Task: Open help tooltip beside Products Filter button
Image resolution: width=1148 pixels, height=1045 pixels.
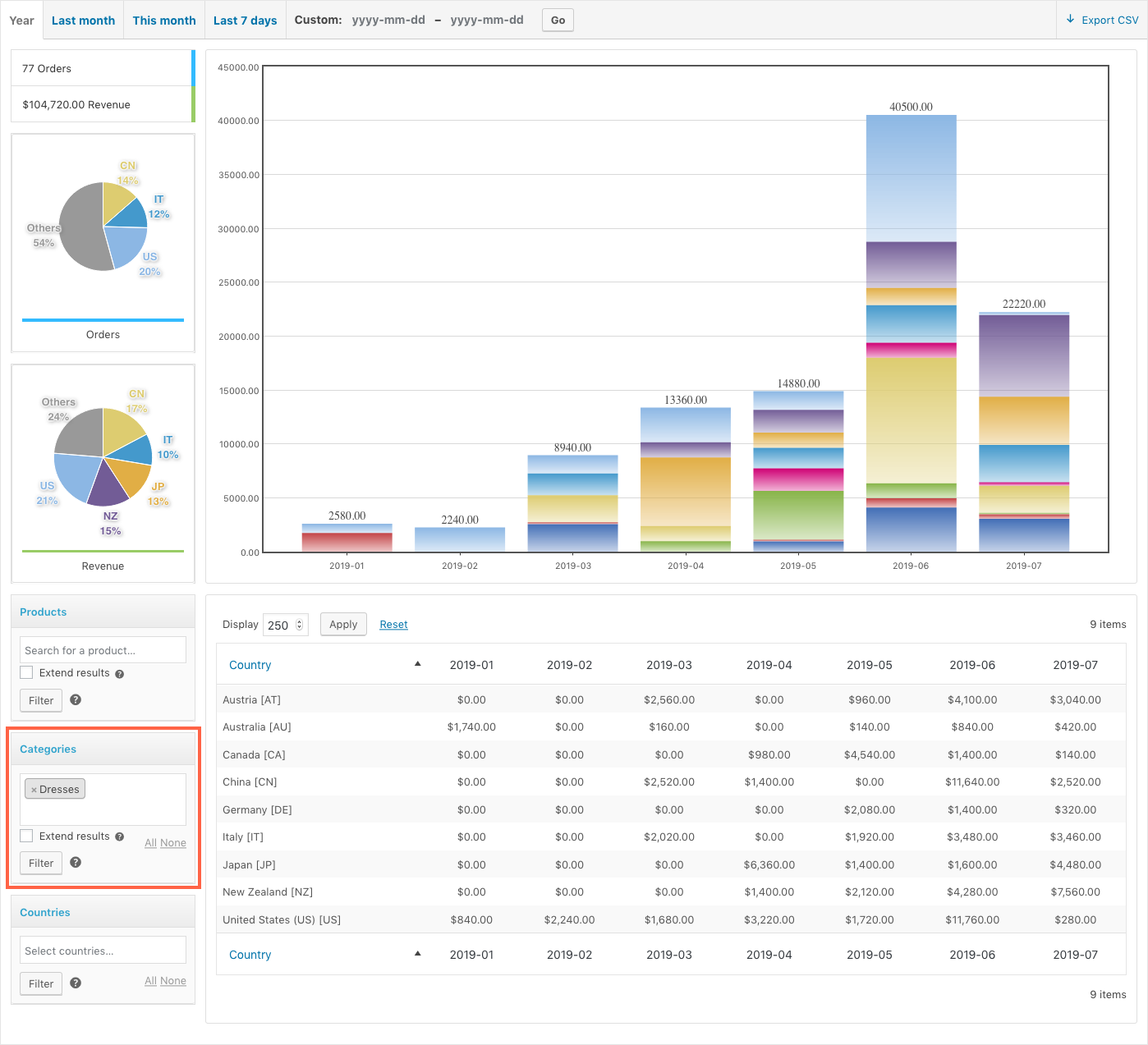Action: [75, 700]
